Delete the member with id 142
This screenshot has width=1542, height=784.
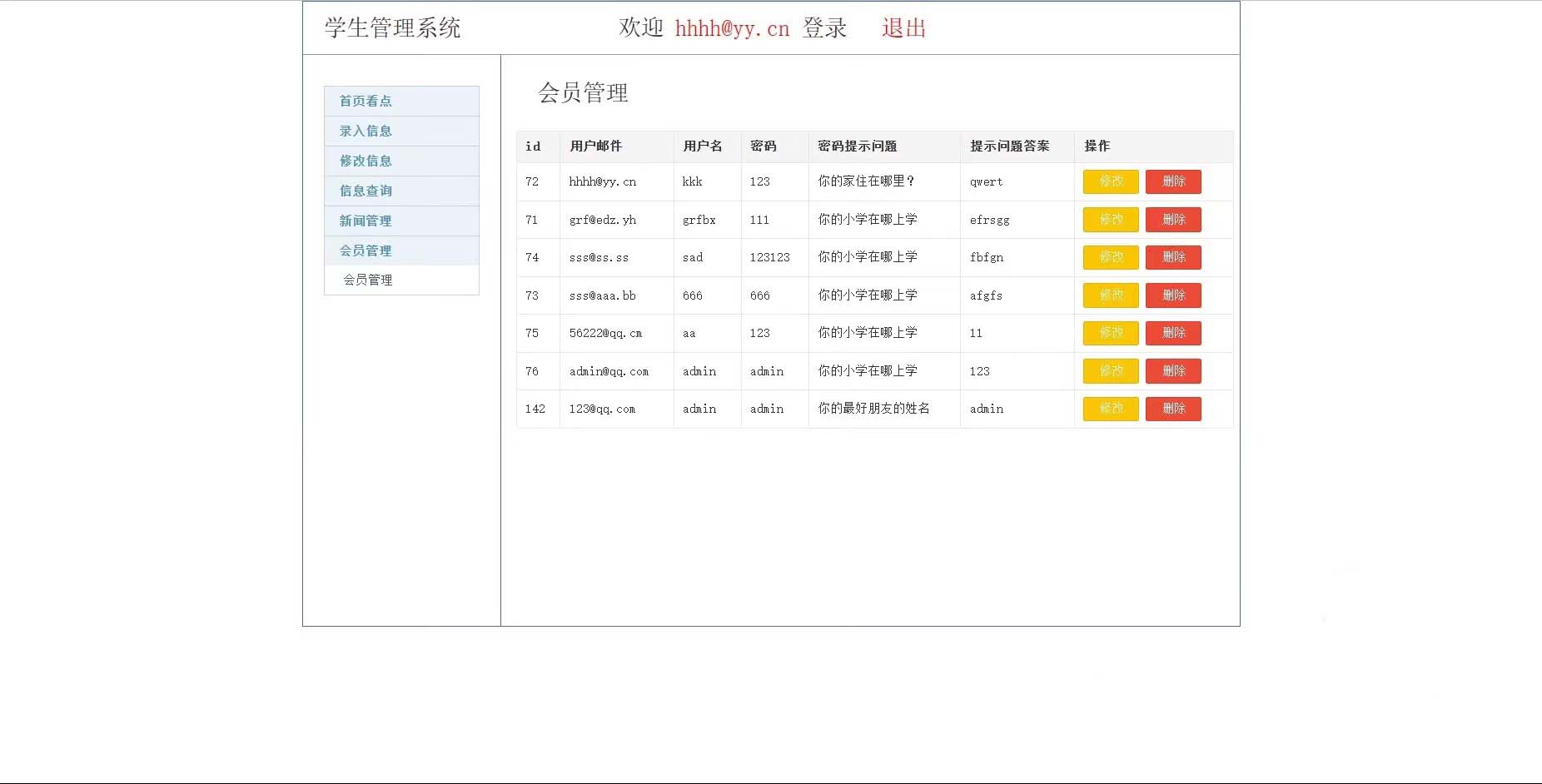pos(1173,409)
